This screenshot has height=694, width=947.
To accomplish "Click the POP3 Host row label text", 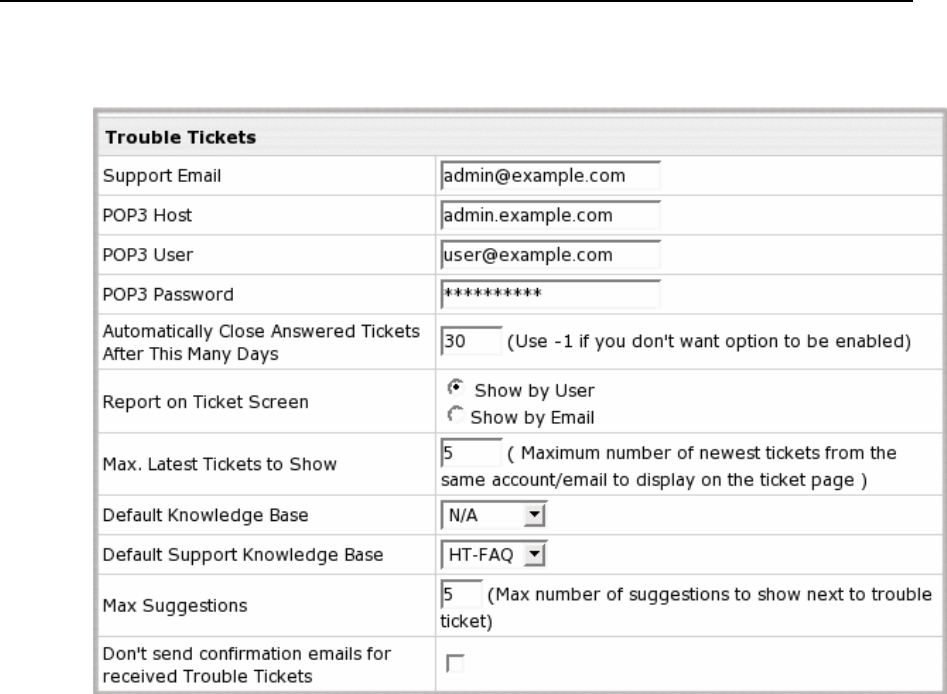I will tap(143, 216).
